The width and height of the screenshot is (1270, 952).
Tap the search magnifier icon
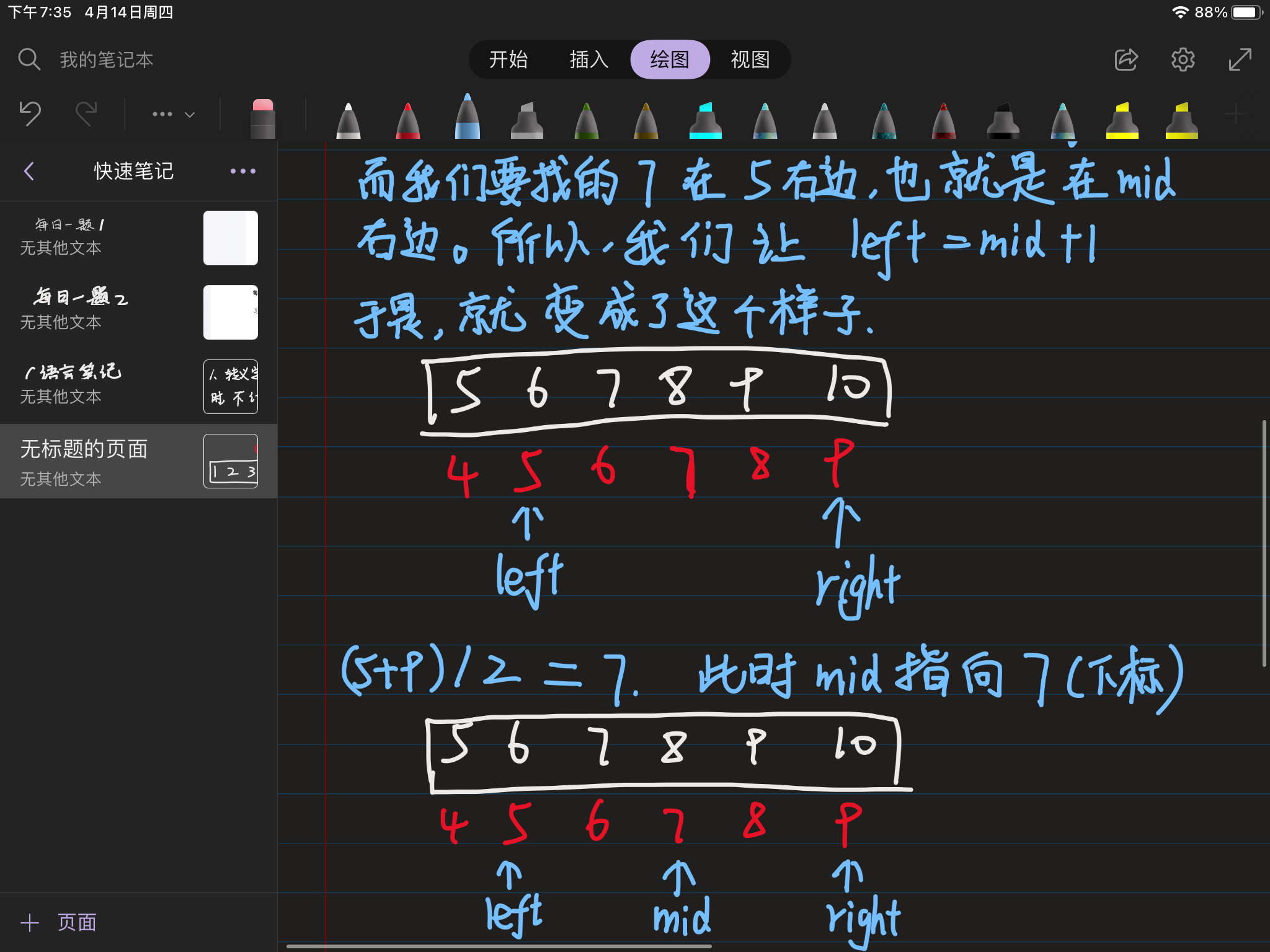[x=29, y=59]
